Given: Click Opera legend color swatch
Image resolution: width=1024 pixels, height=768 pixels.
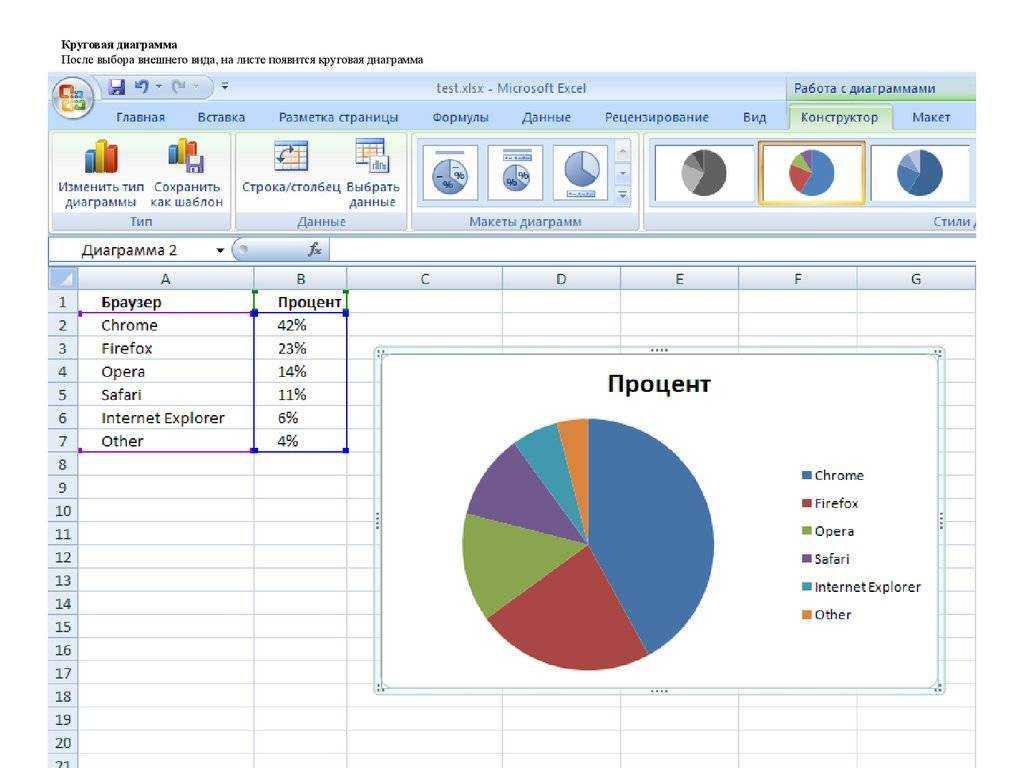Looking at the screenshot, I should [x=807, y=531].
